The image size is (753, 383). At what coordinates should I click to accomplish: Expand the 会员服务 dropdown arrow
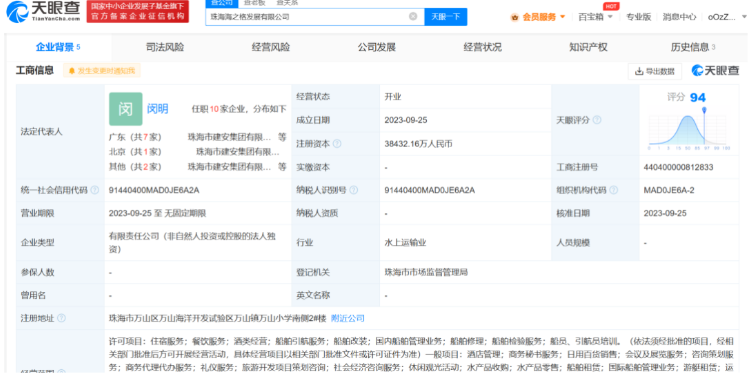(562, 17)
